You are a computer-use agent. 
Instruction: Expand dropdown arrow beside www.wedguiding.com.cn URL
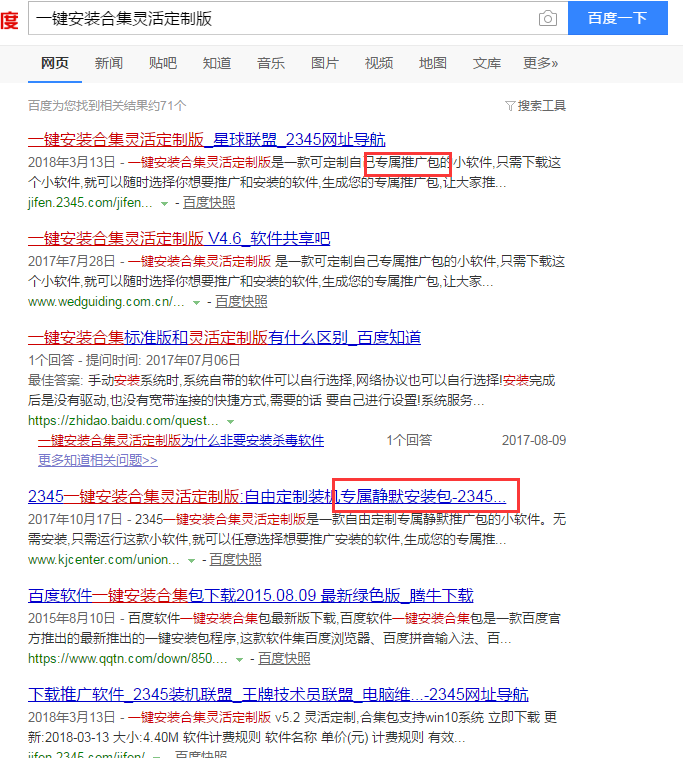pyautogui.click(x=196, y=303)
